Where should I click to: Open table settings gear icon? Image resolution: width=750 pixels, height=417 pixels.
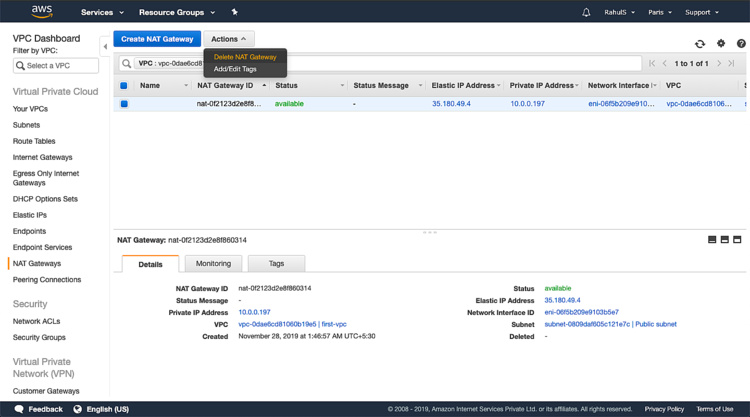(721, 44)
